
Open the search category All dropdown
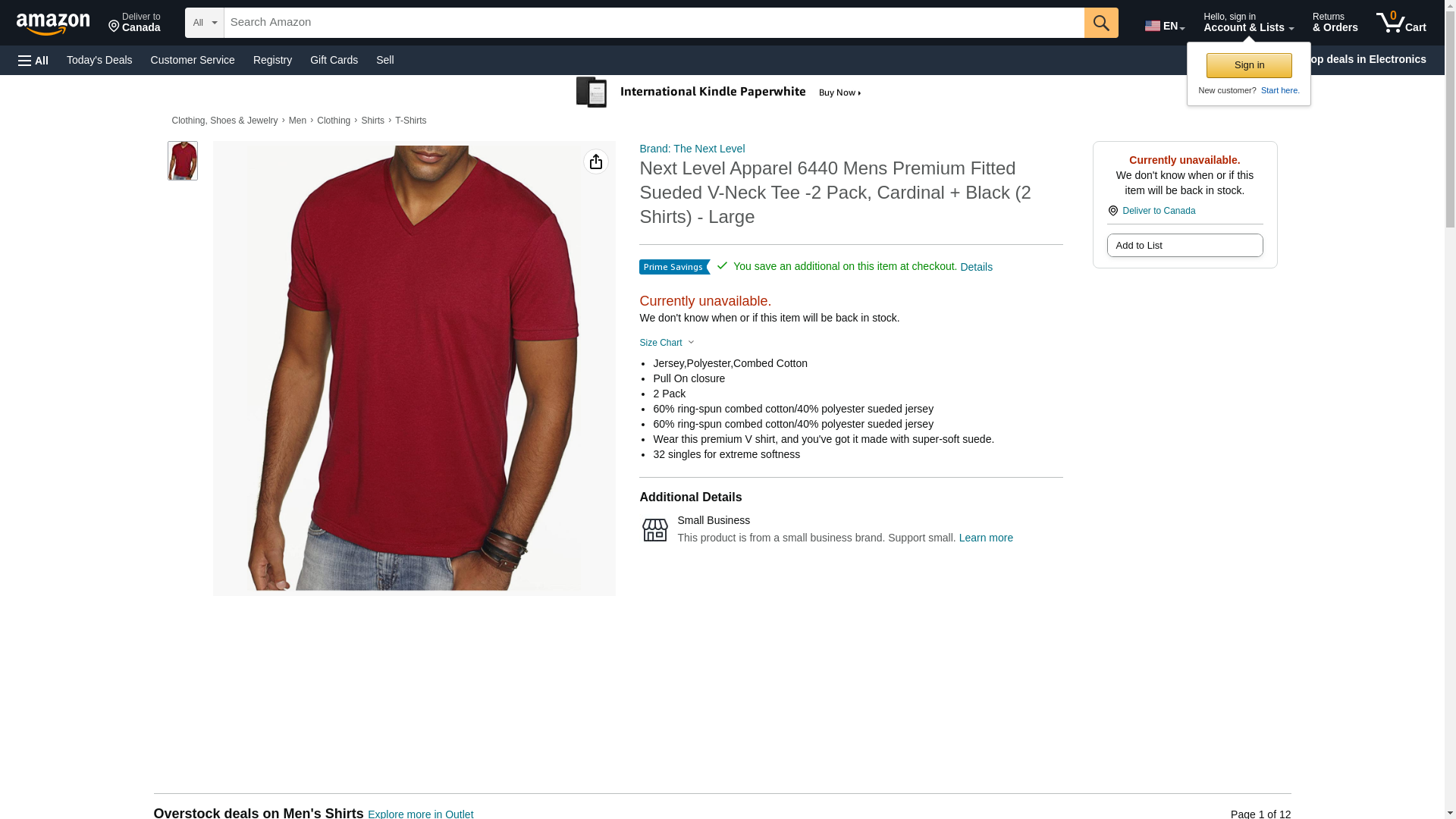pyautogui.click(x=205, y=23)
